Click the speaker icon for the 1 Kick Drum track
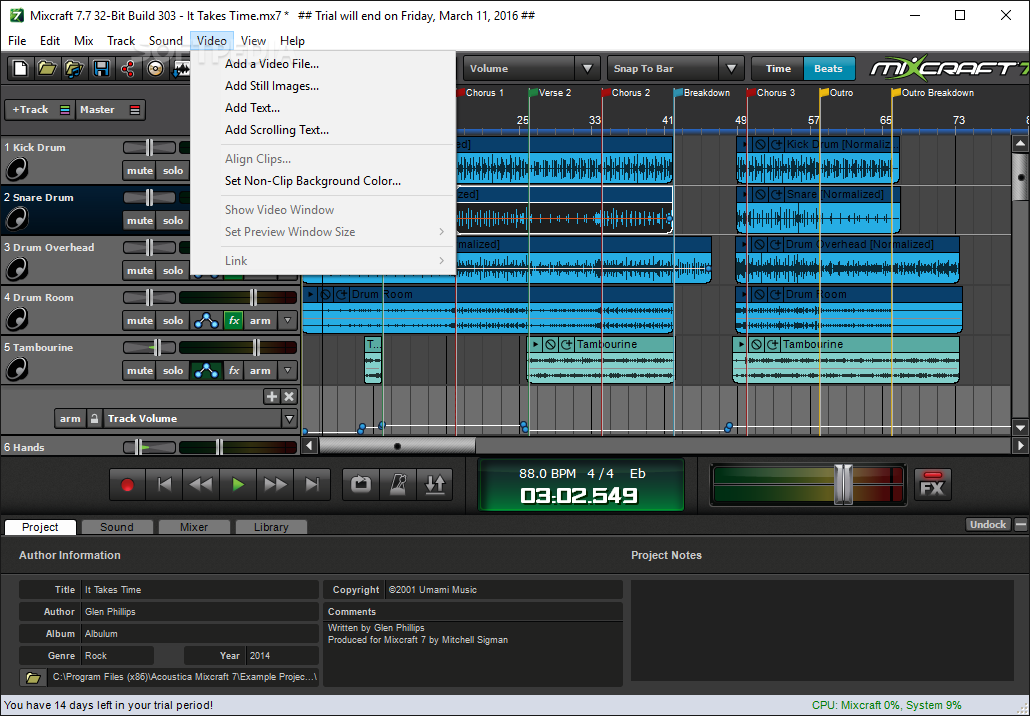 tap(16, 169)
